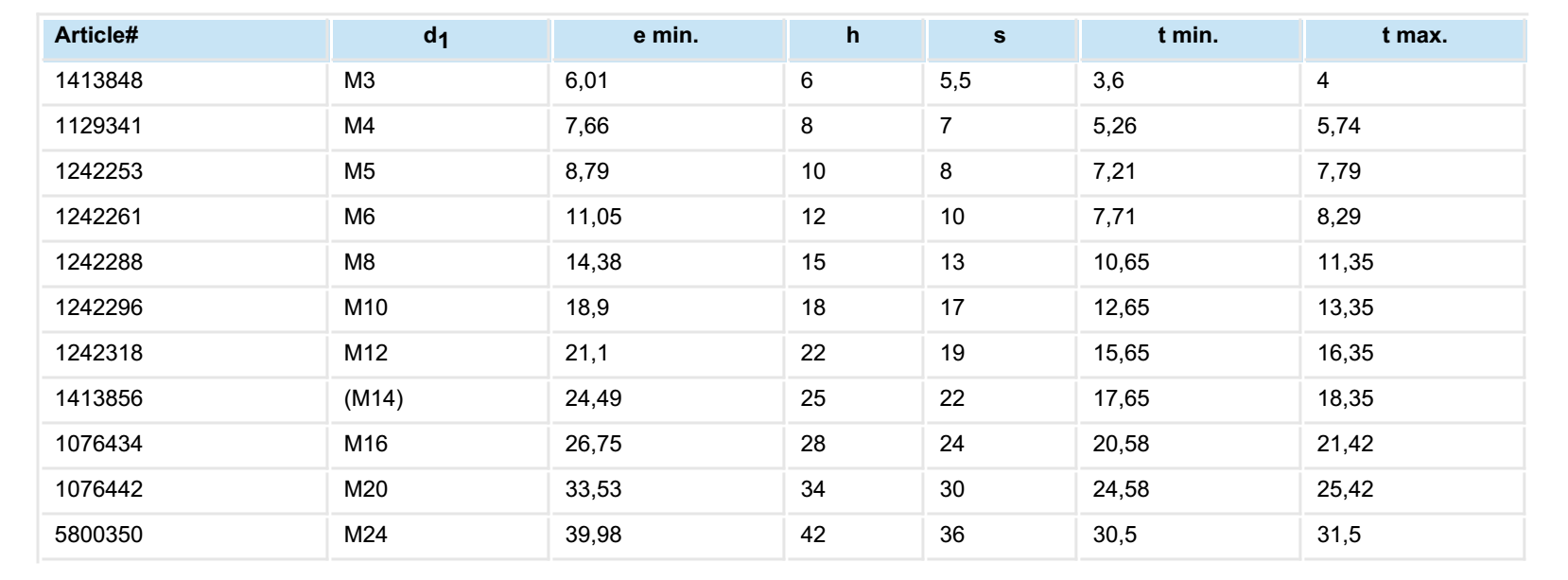Open article 1242253 row

[98, 172]
